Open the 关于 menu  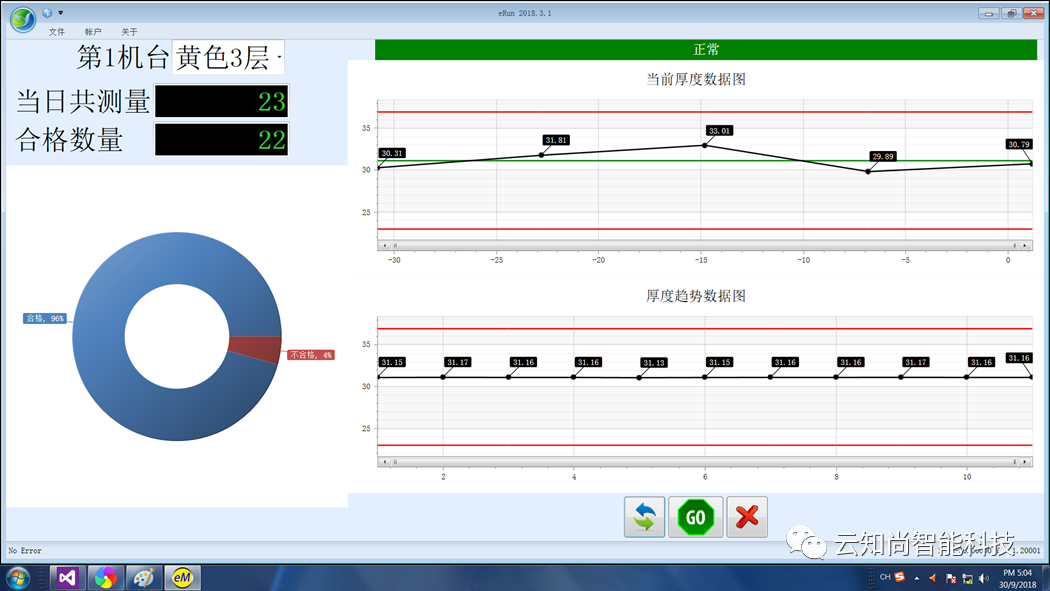(x=129, y=32)
